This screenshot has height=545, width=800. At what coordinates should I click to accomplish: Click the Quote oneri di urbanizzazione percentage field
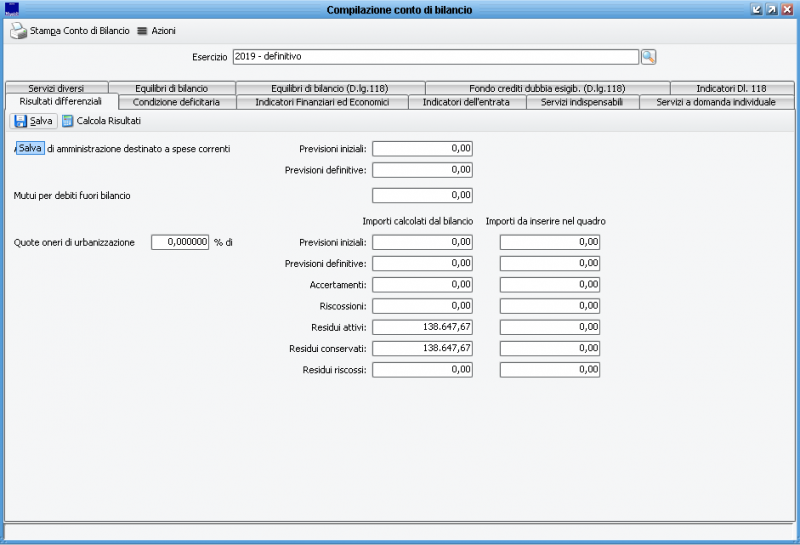click(180, 242)
